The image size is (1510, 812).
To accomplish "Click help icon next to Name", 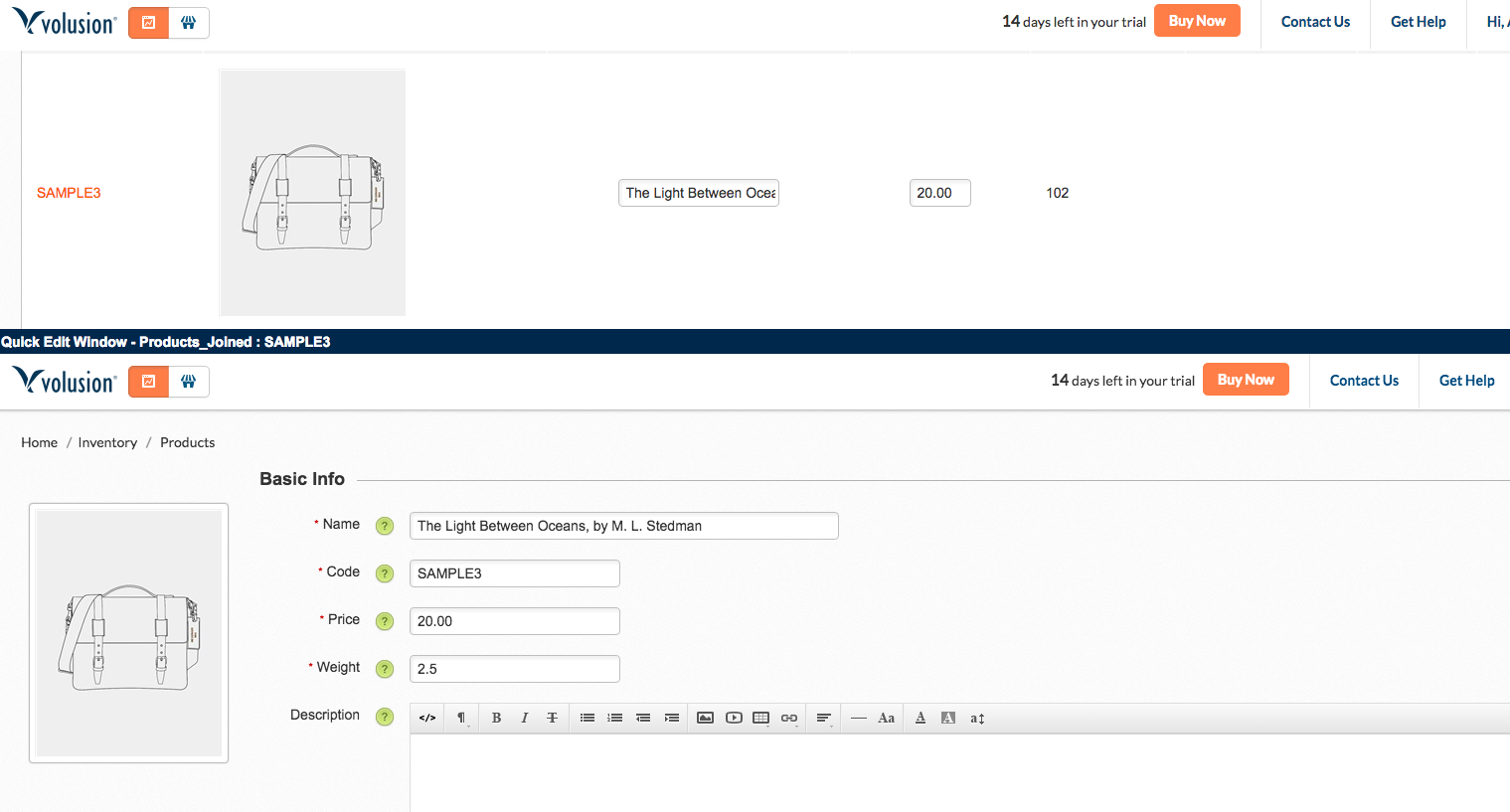I will tap(385, 526).
